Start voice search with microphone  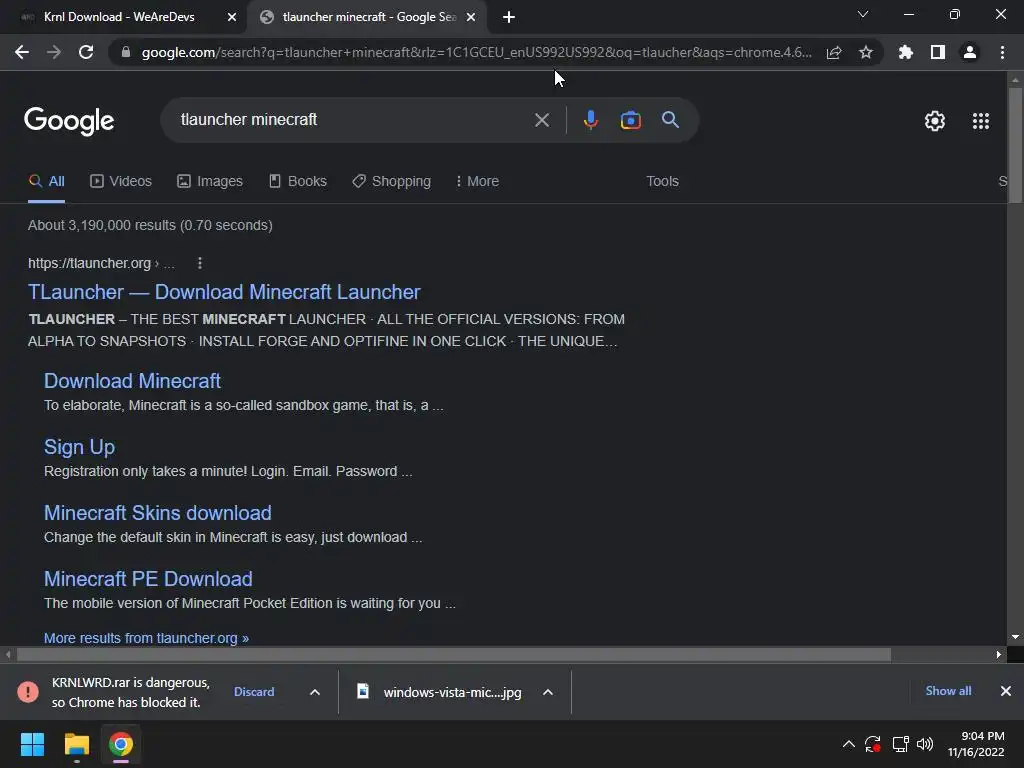(590, 120)
